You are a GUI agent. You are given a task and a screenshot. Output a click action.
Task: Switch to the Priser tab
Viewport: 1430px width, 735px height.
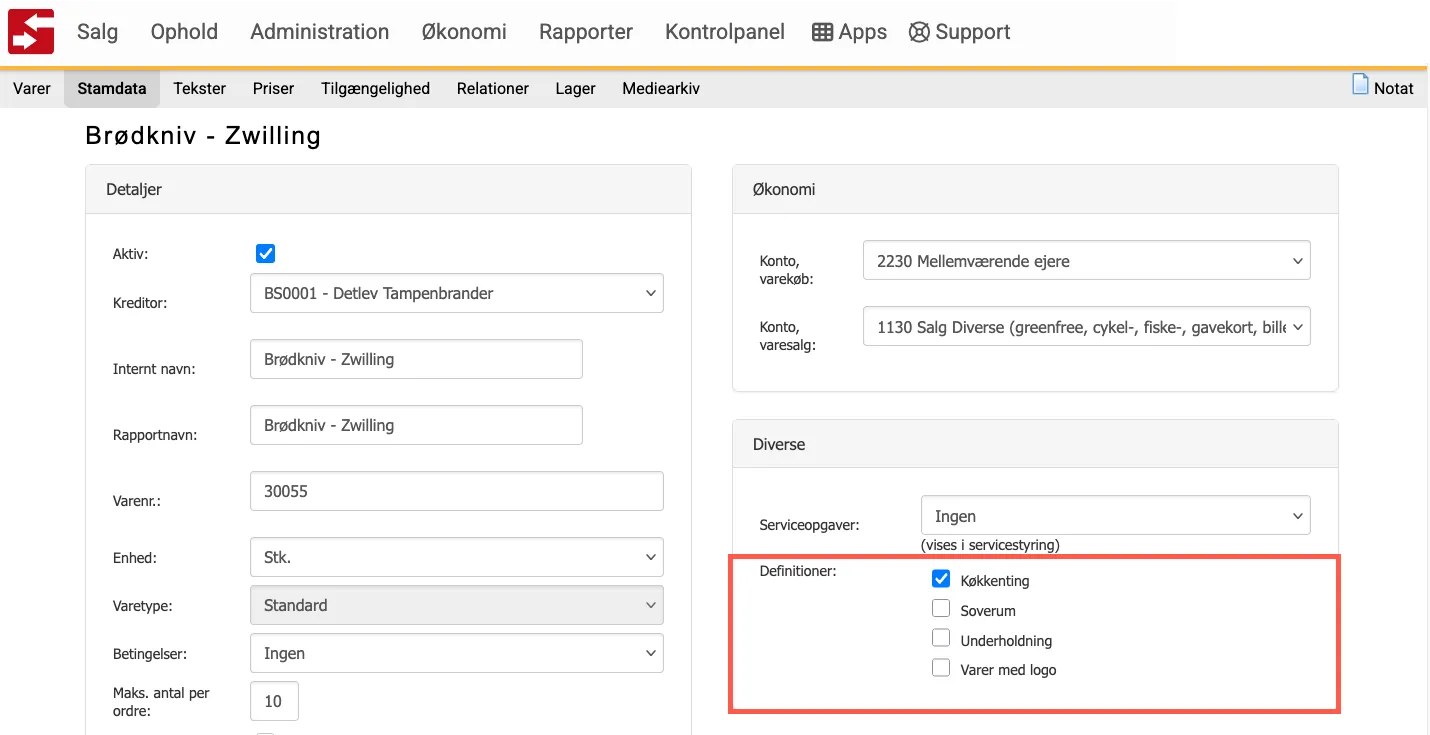point(273,88)
